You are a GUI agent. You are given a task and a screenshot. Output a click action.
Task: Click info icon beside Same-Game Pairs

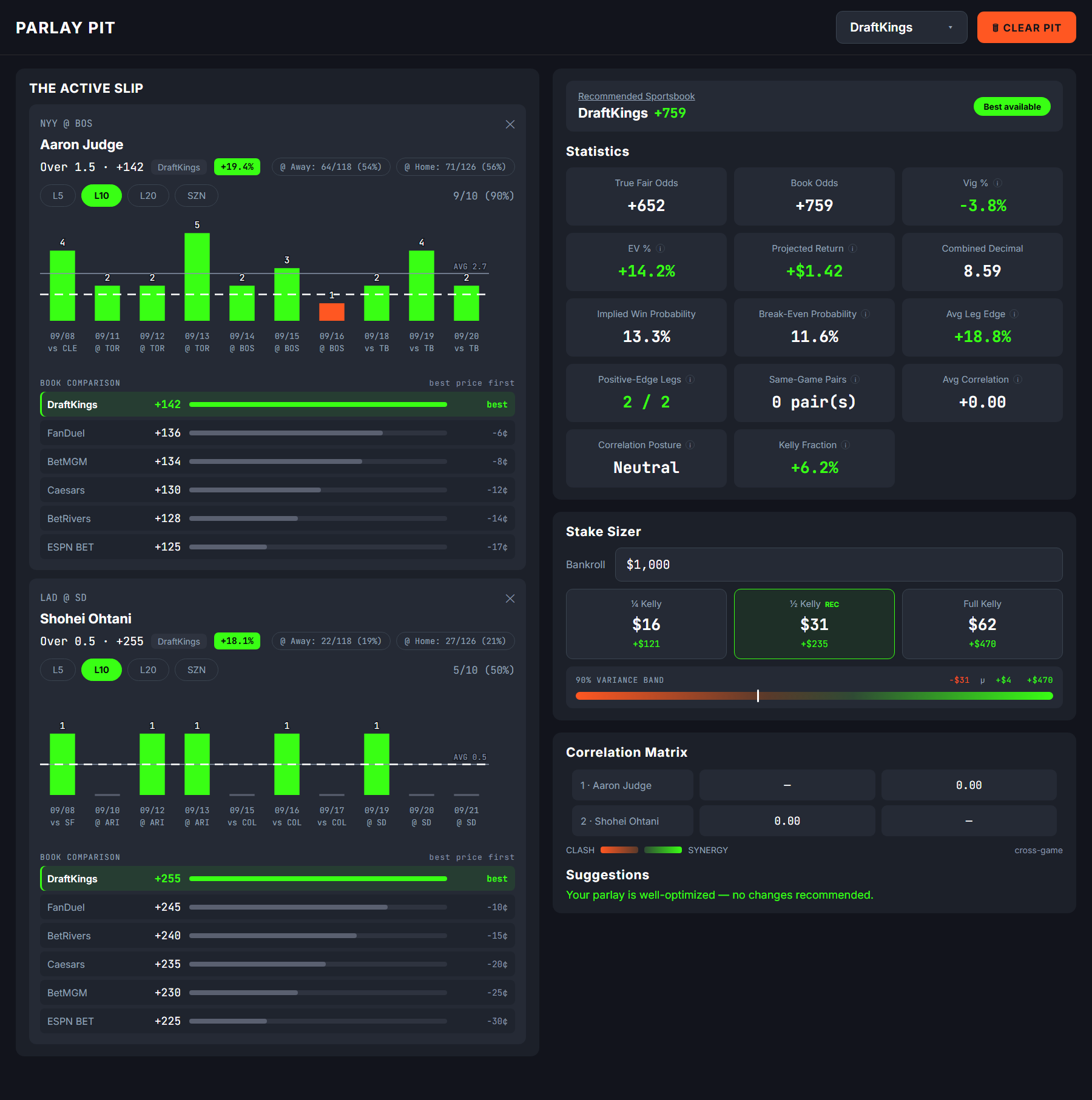pos(855,380)
